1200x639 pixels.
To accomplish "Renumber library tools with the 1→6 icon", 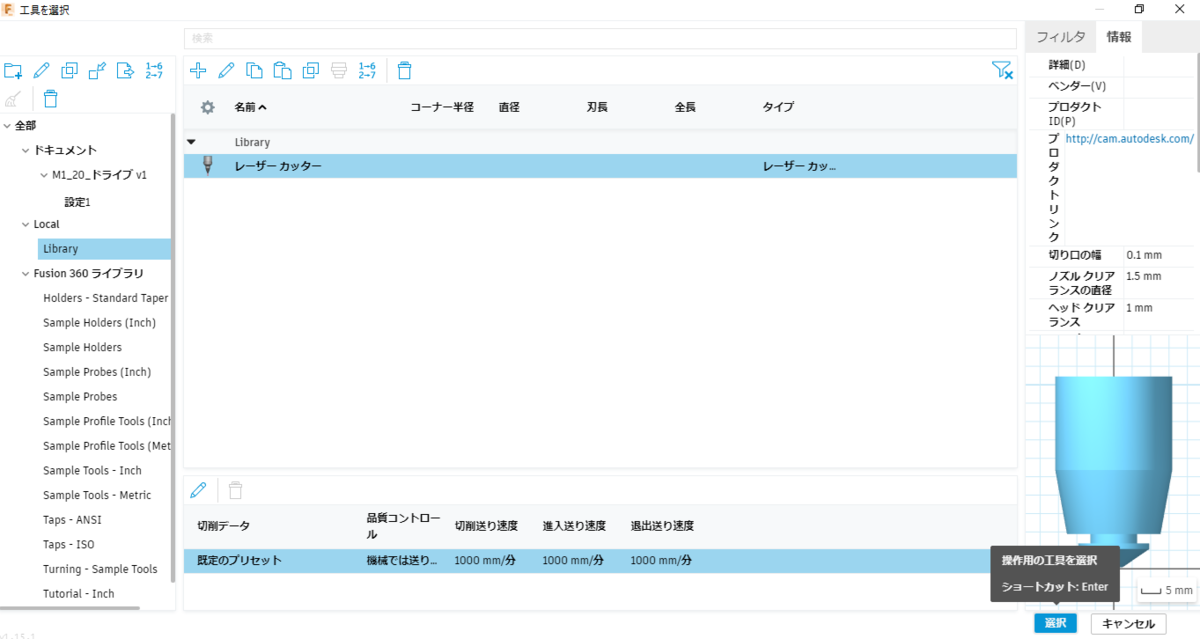I will tap(153, 70).
